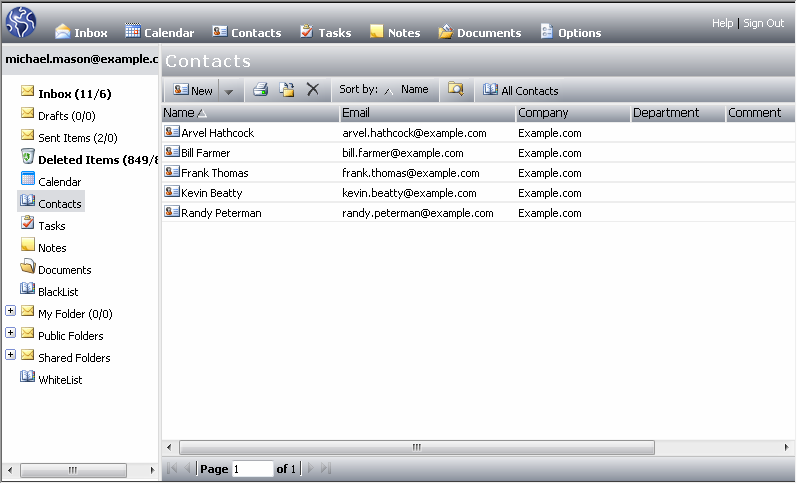The height and width of the screenshot is (484, 797).
Task: Click the Sign Out link
Action: pyautogui.click(x=763, y=23)
